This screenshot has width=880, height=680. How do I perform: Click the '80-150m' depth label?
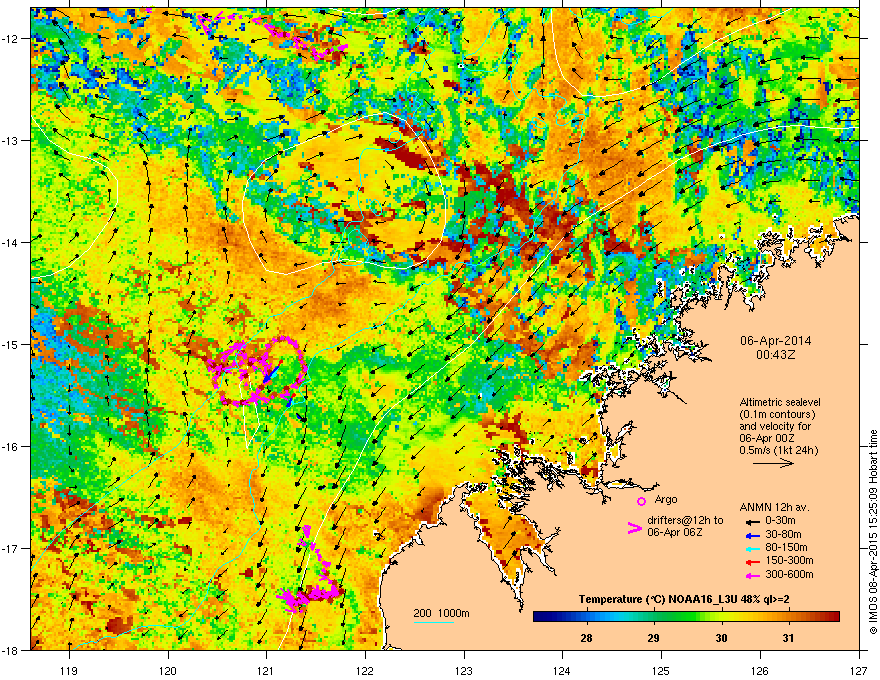(x=786, y=547)
